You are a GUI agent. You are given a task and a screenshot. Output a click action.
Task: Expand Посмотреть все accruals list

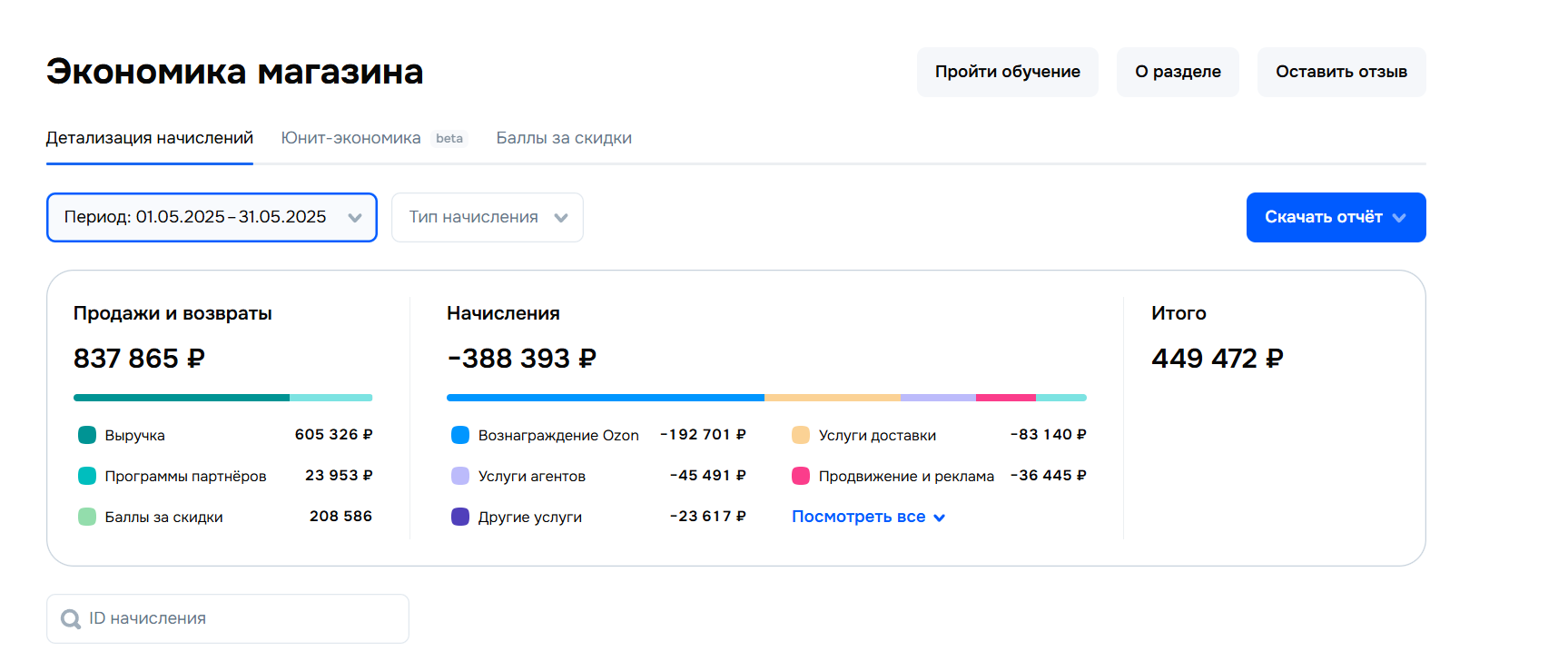click(868, 517)
